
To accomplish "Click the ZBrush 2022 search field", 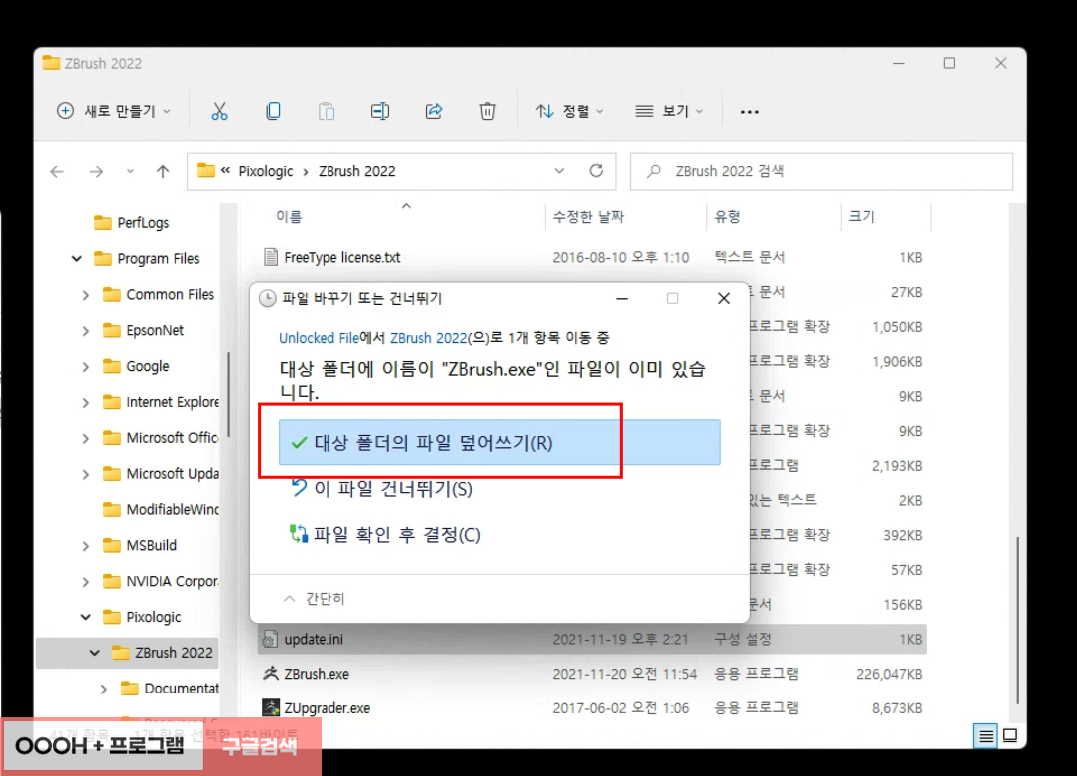I will [x=821, y=171].
